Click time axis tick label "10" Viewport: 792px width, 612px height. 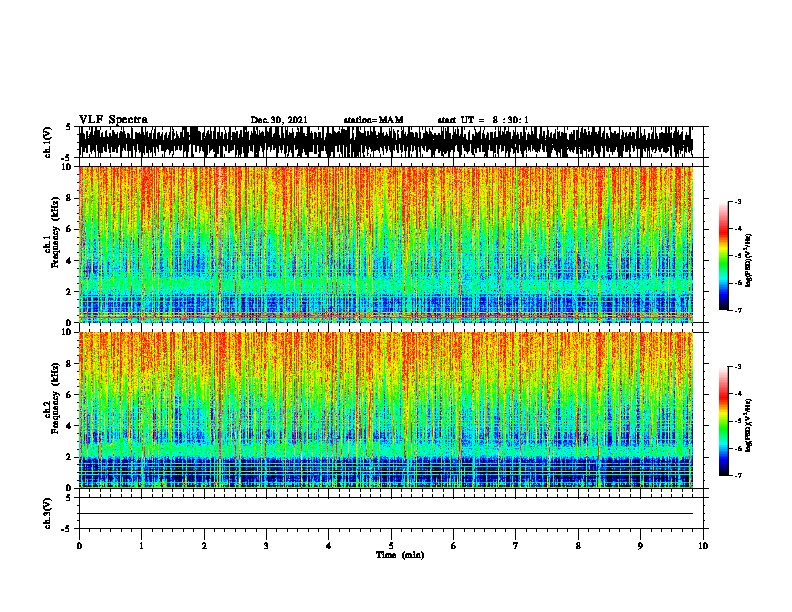703,546
